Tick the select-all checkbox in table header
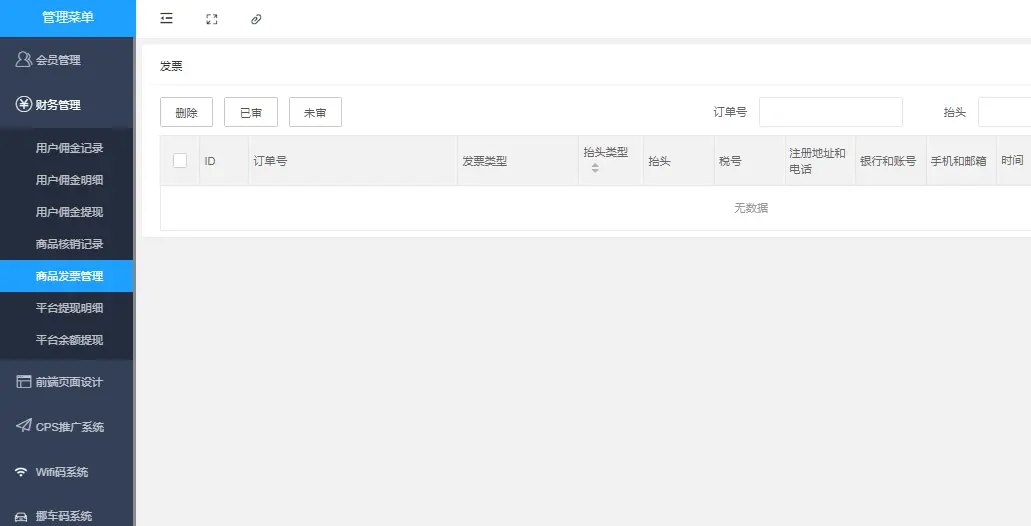Viewport: 1031px width, 526px height. (180, 160)
